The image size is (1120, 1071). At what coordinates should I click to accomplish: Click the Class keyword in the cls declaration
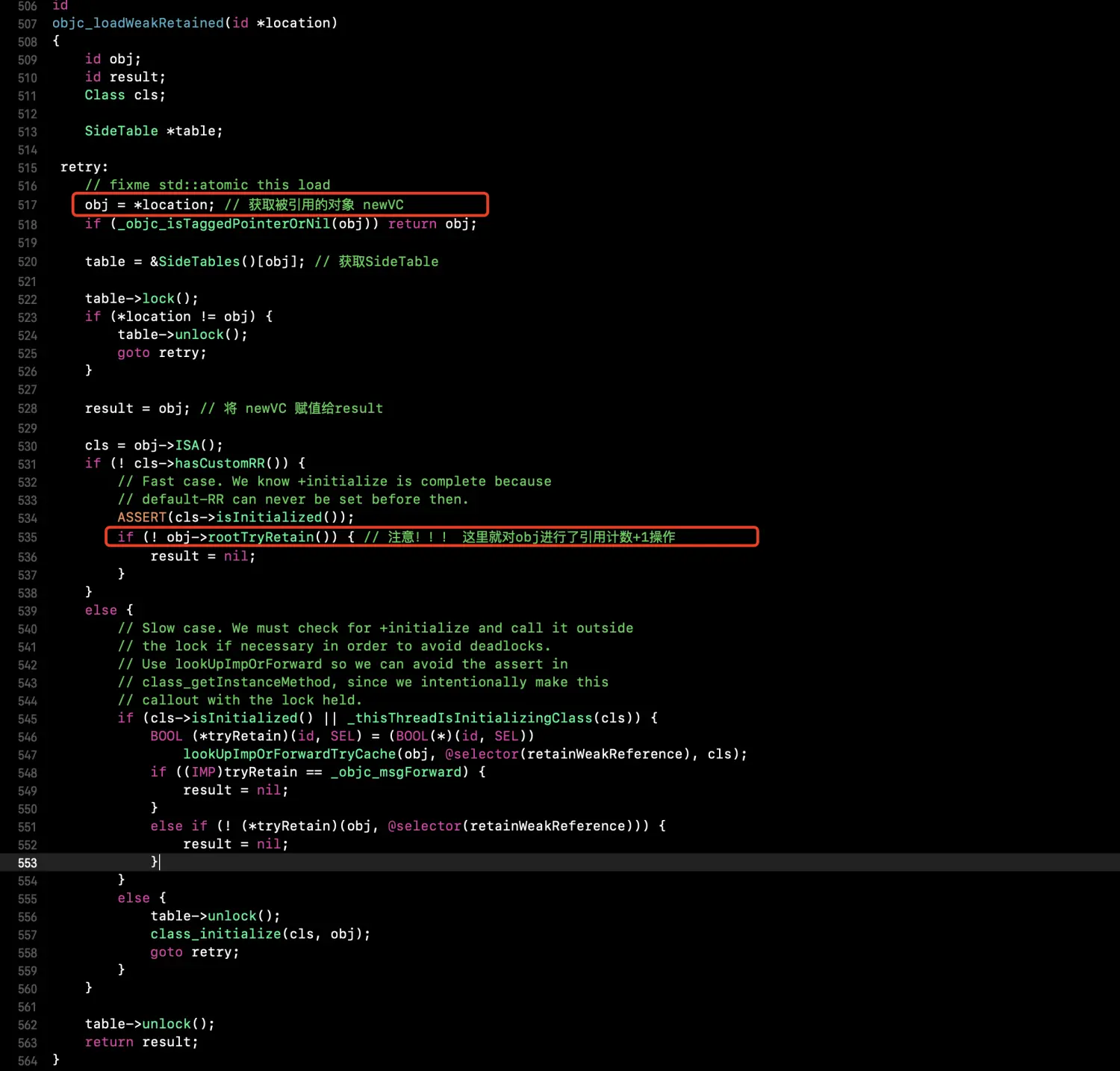pyautogui.click(x=105, y=95)
